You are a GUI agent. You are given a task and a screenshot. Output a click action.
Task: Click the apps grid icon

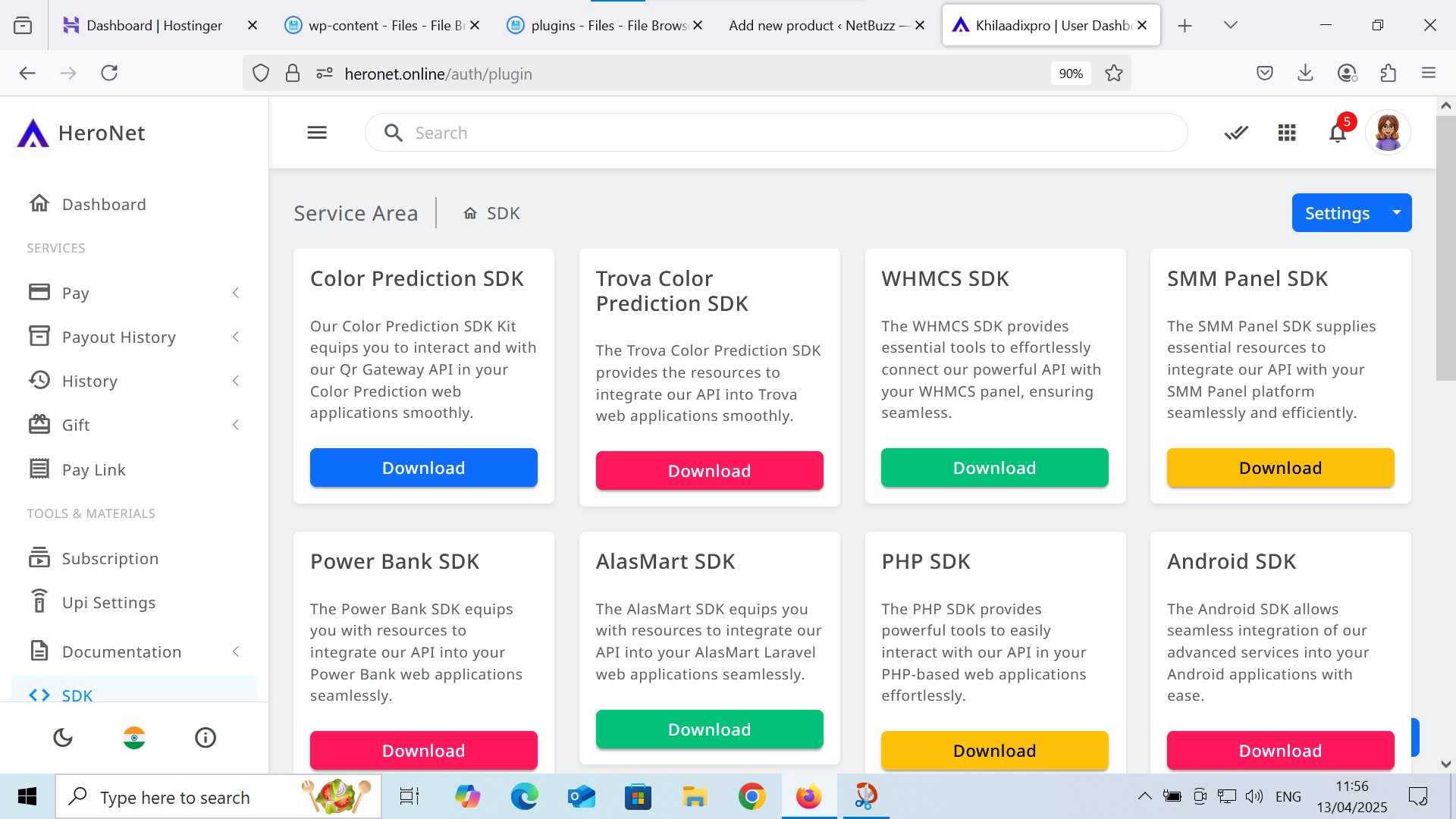[x=1287, y=133]
